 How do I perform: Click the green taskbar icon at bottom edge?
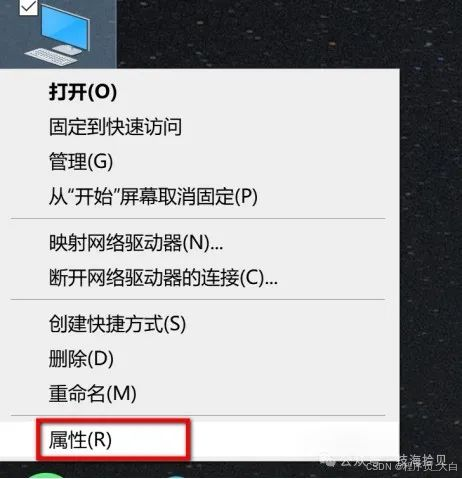coord(47,476)
